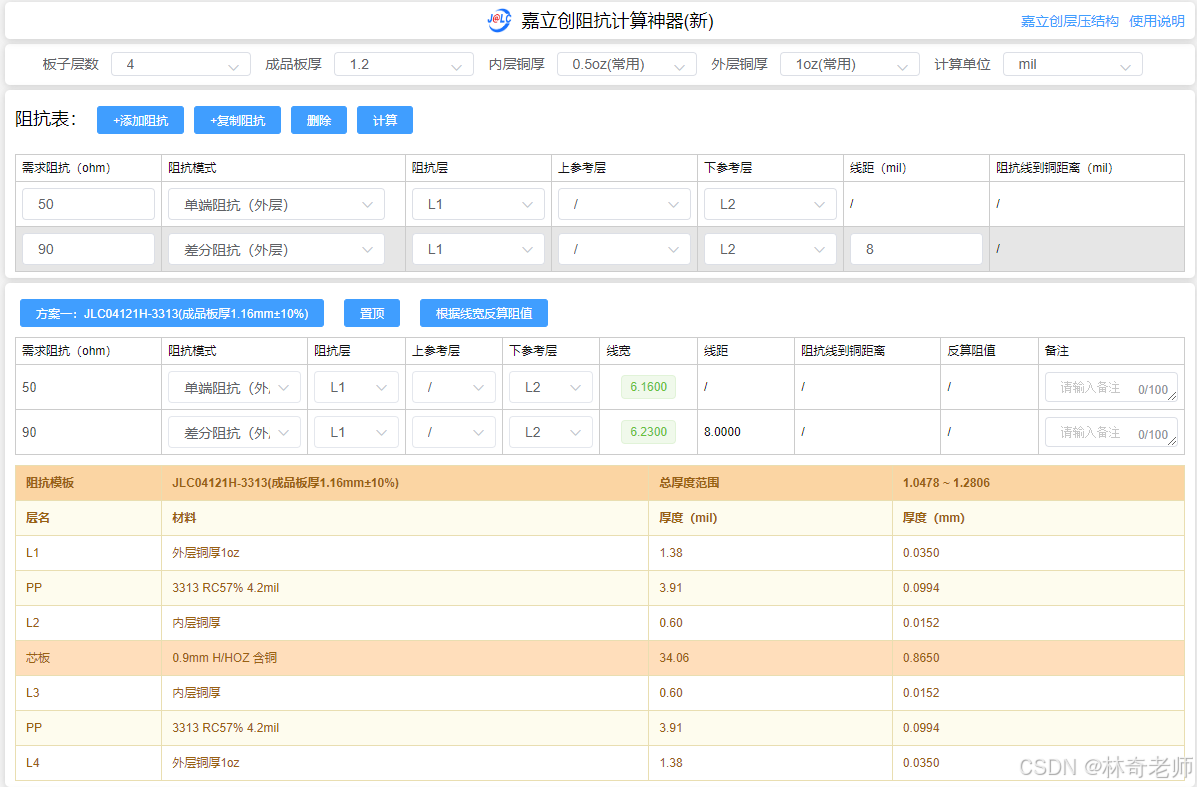
Task: Open L1 layer dropdown in result row 90
Action: tap(357, 432)
